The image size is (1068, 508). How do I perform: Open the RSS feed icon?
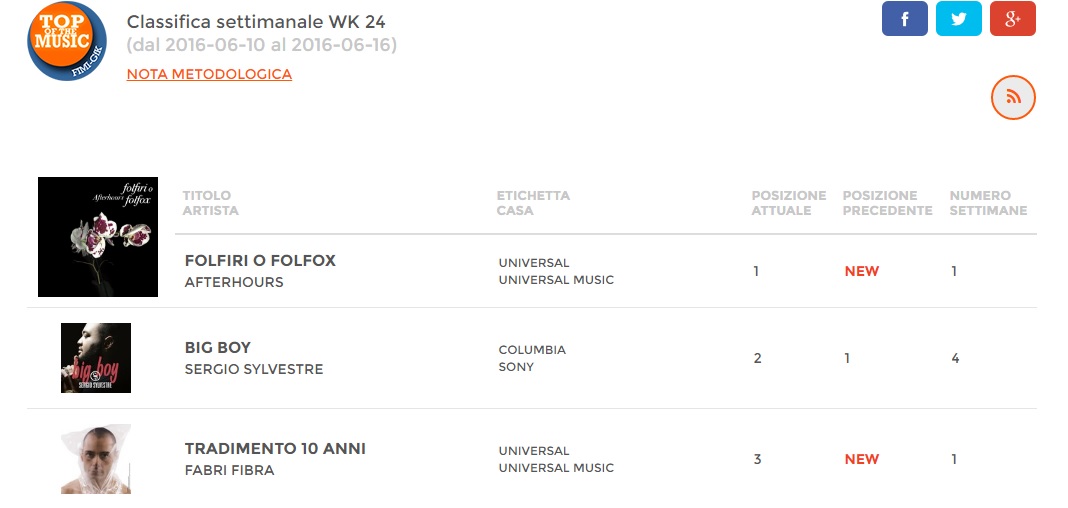[1014, 97]
